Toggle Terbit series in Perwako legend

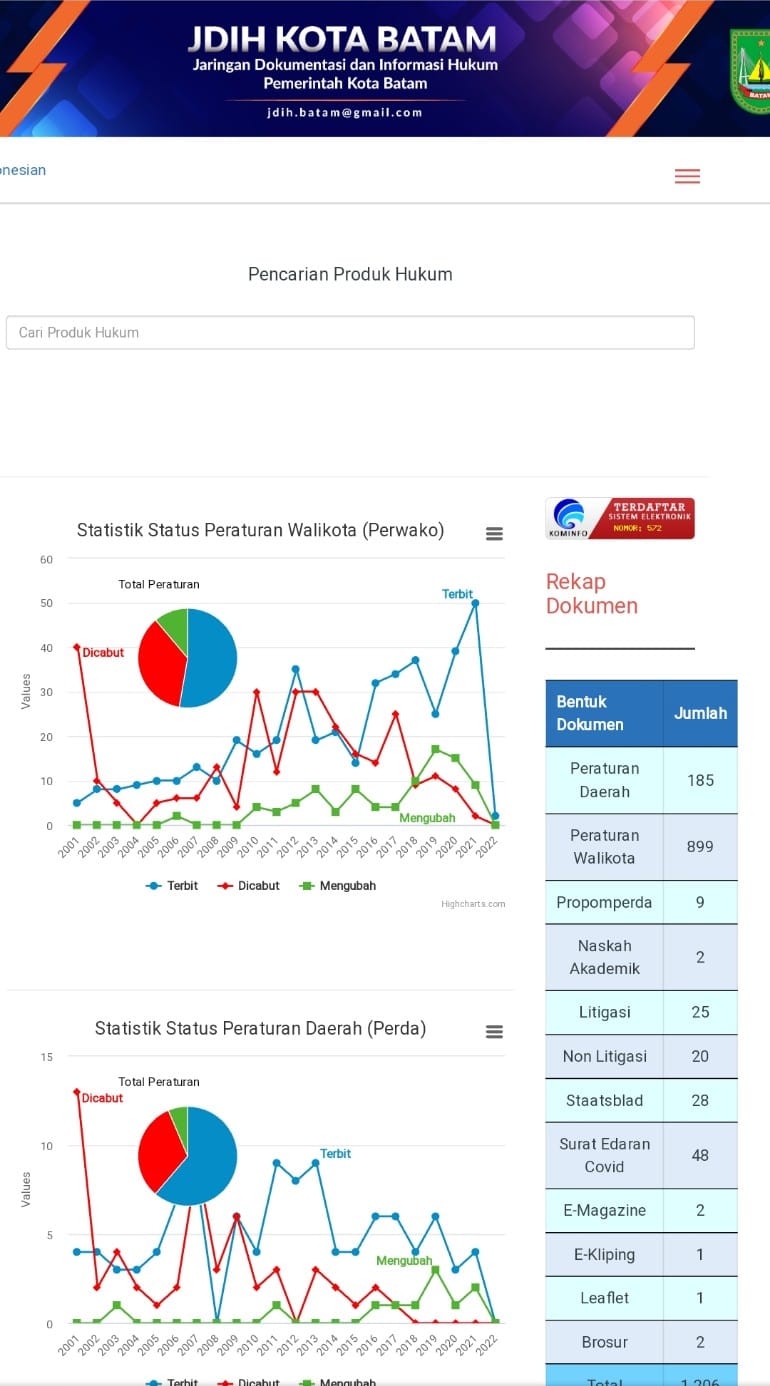pos(172,885)
